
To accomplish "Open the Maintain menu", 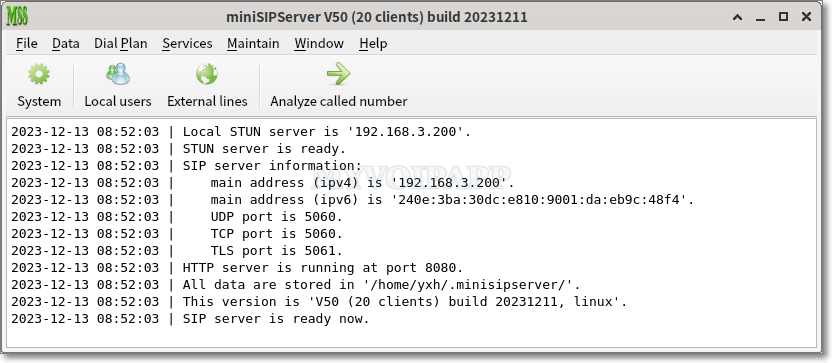I will coord(253,44).
